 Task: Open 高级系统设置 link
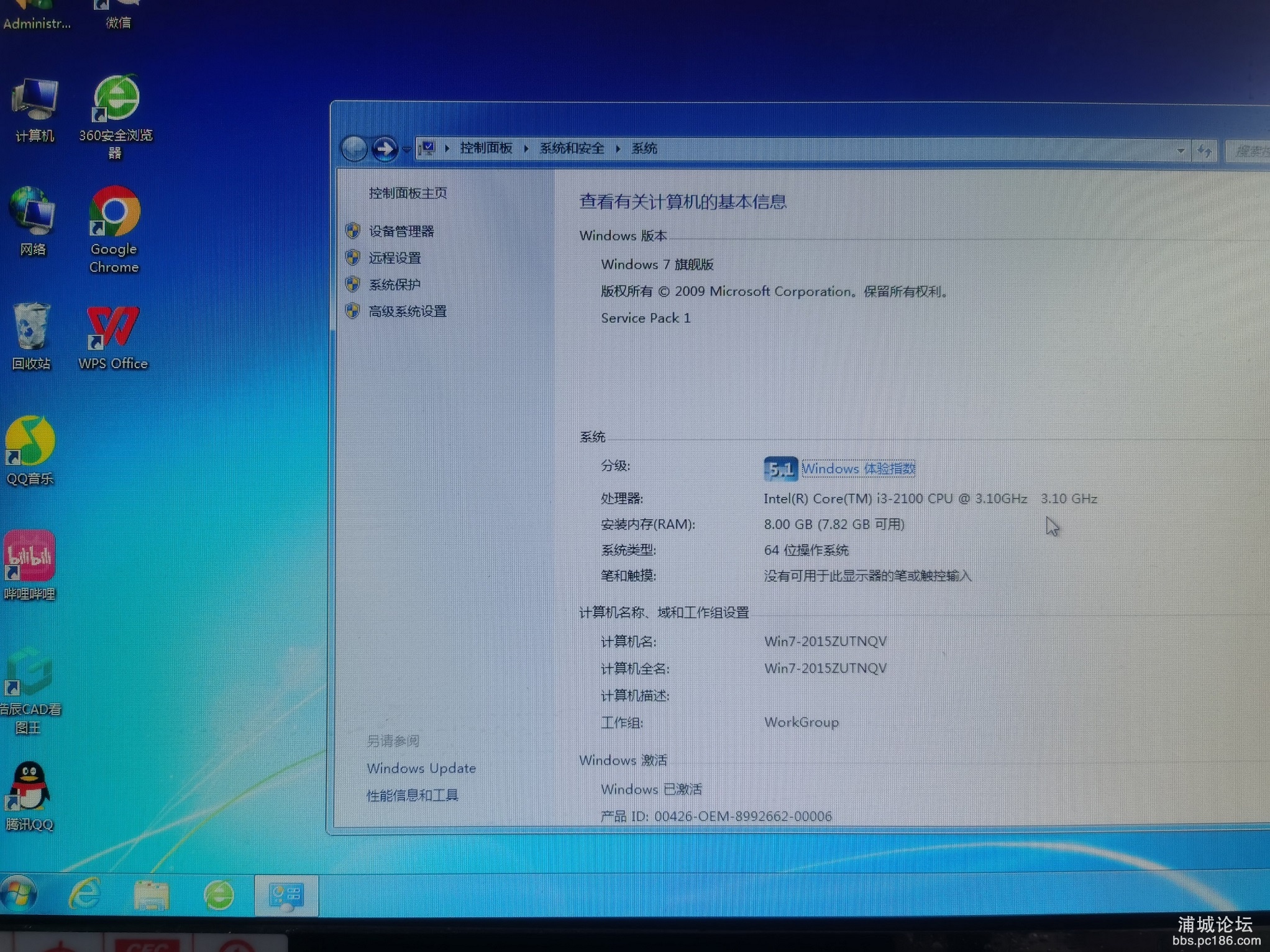tap(407, 311)
